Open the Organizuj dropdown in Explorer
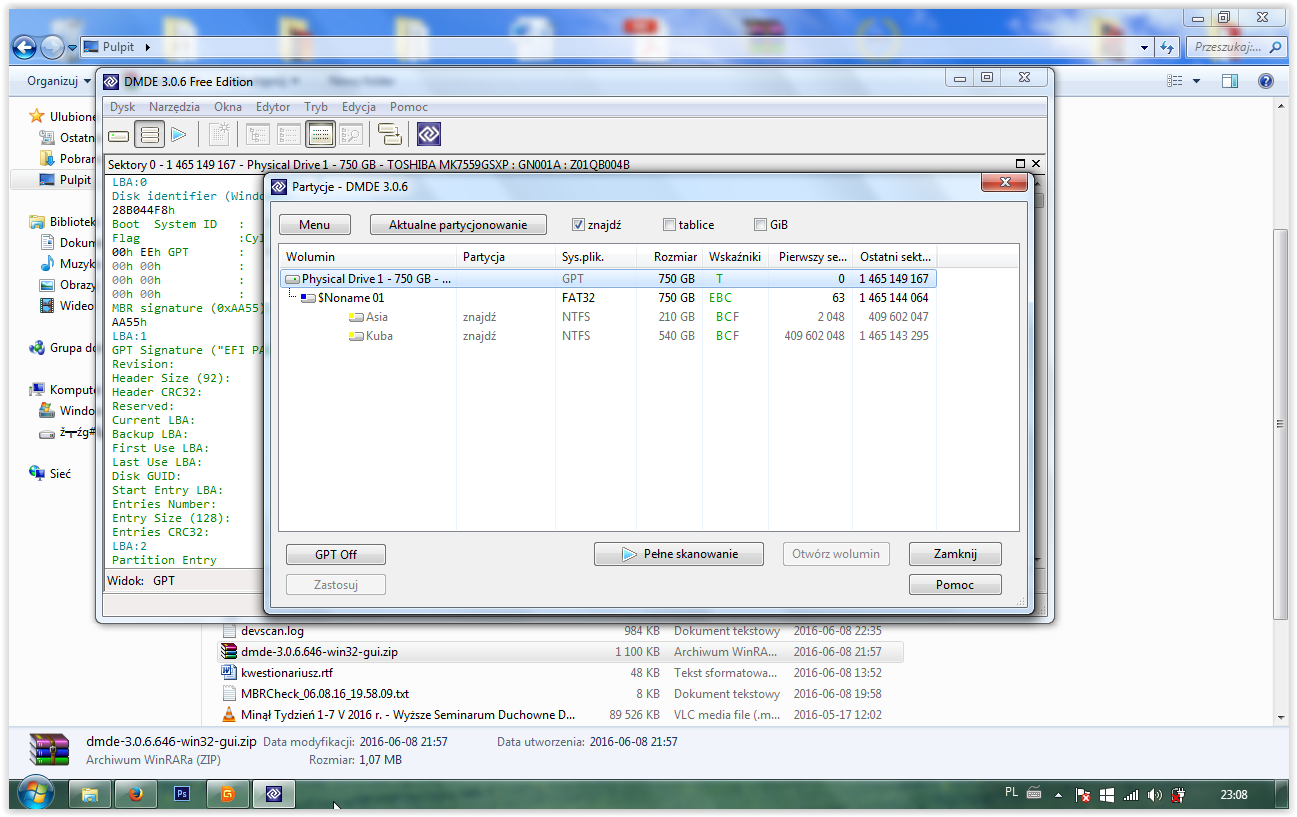This screenshot has height=817, width=1297. (x=59, y=81)
